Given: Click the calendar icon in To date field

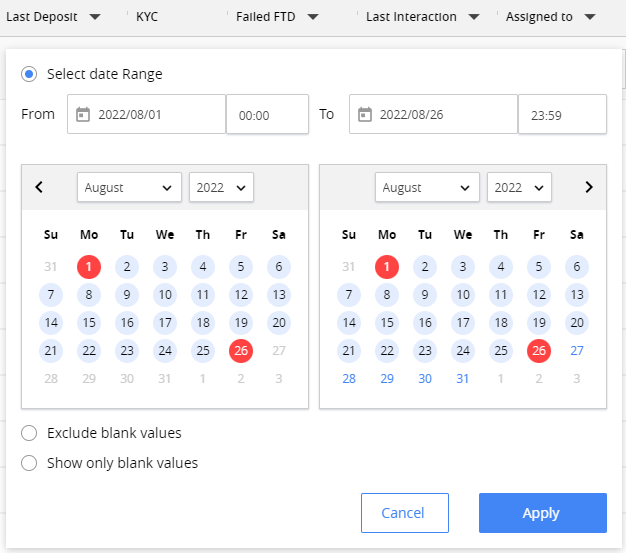Looking at the screenshot, I should 365,115.
